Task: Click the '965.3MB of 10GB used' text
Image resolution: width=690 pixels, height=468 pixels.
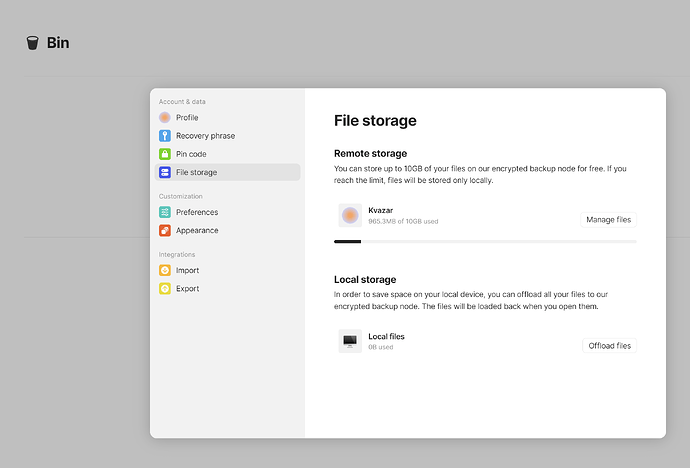Action: (403, 221)
